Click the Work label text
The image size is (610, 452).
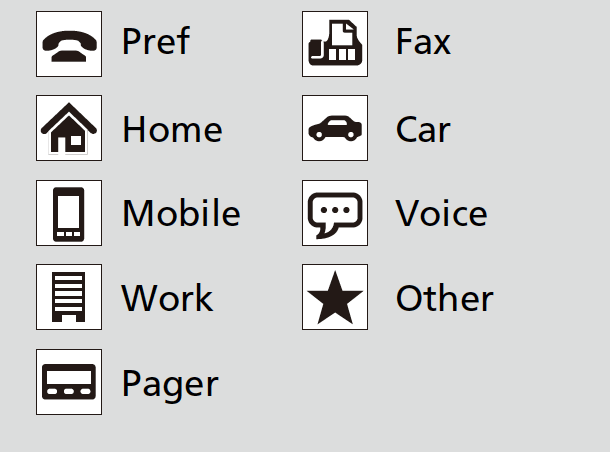click(167, 298)
